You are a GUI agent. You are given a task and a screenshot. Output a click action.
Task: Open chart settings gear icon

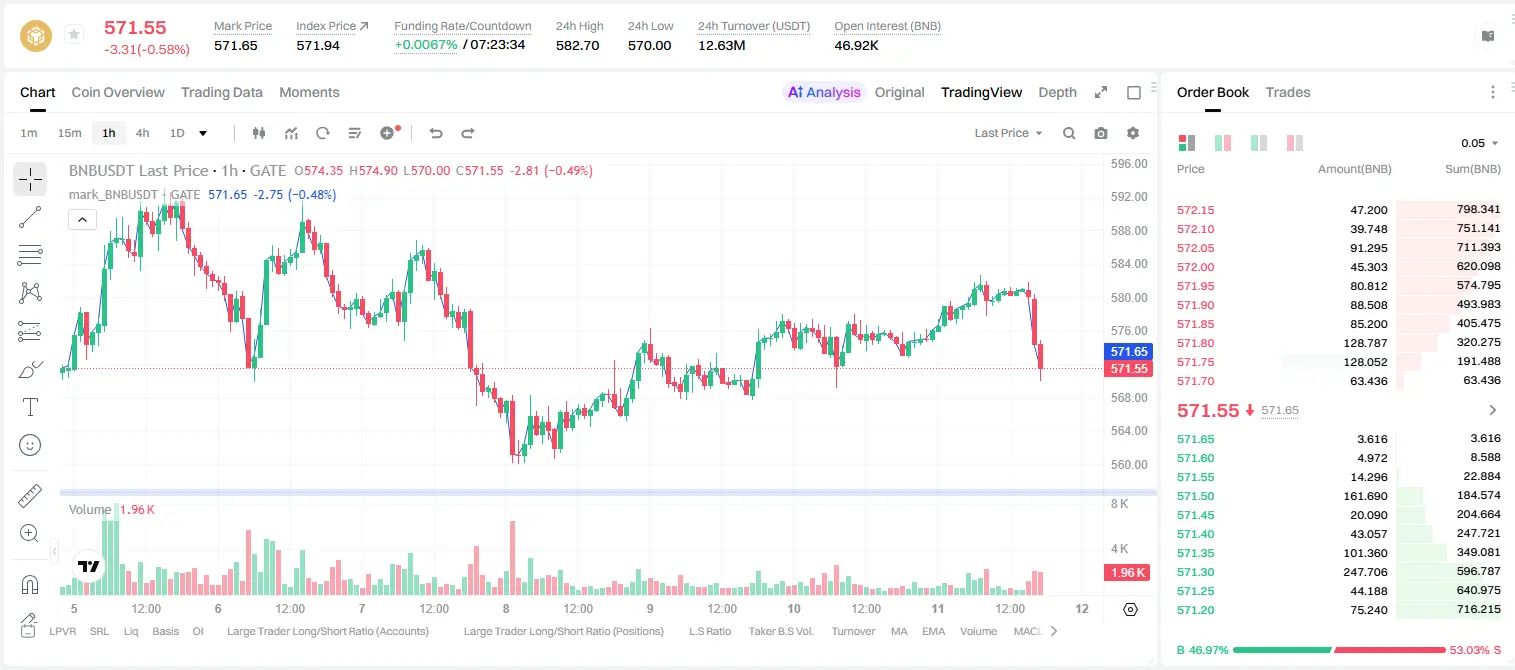pyautogui.click(x=1133, y=133)
